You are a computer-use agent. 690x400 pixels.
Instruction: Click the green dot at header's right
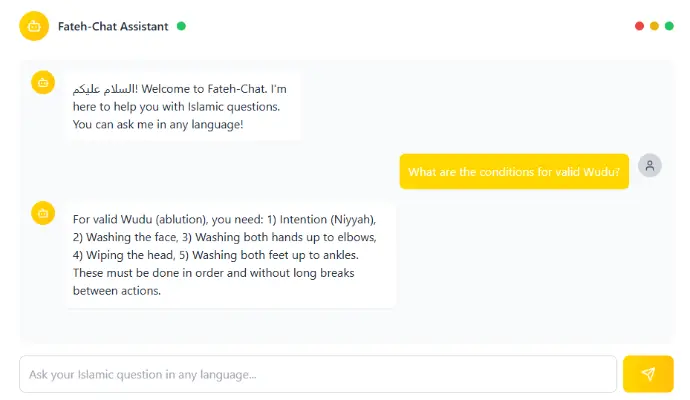click(x=669, y=26)
